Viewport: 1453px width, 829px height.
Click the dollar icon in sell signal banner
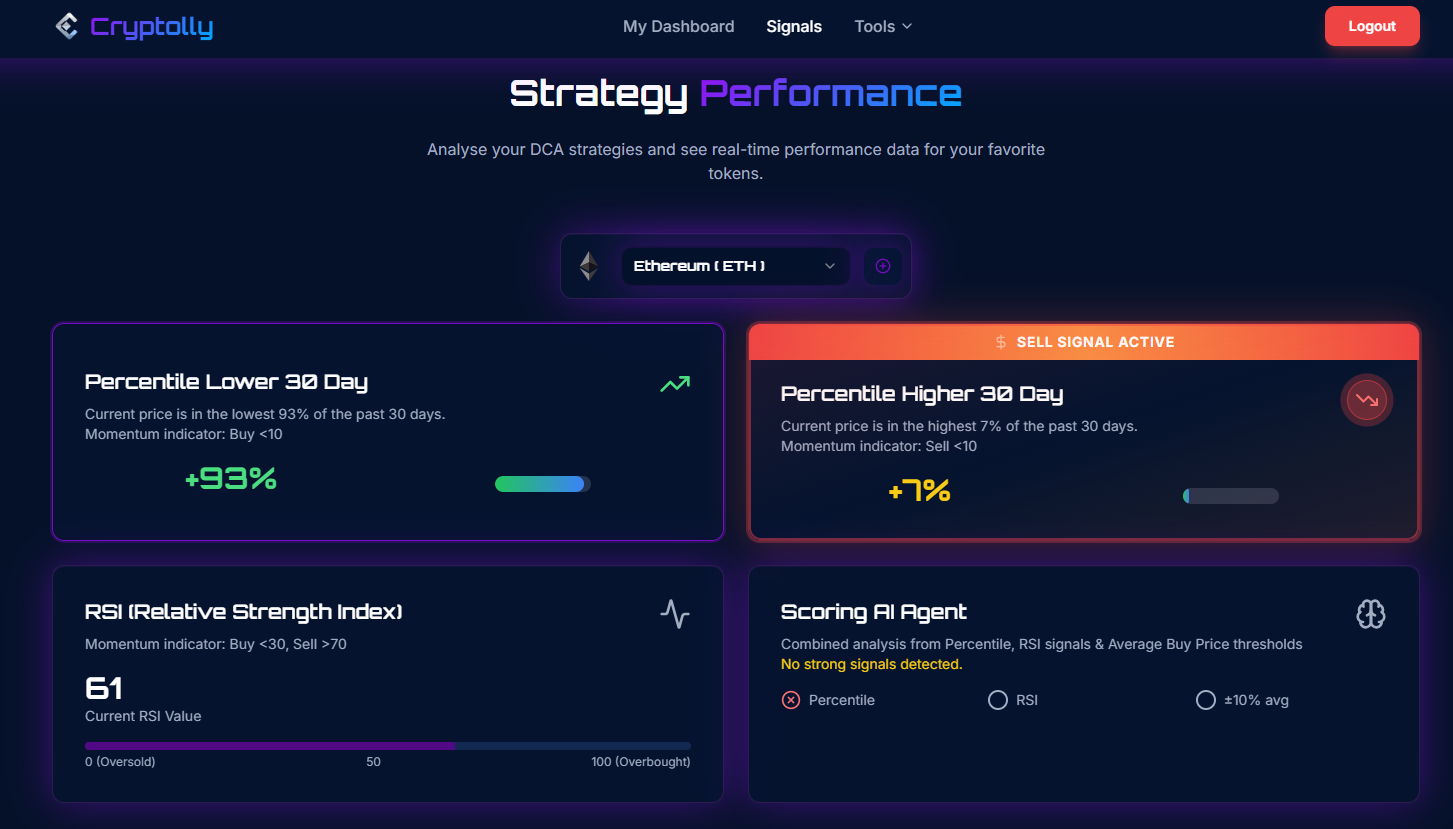(x=1001, y=342)
